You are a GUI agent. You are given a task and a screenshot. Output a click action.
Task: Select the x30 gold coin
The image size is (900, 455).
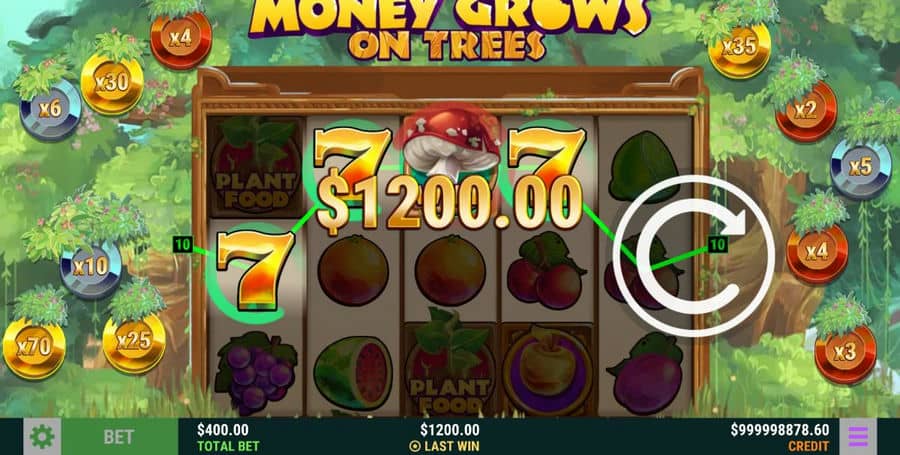coord(112,84)
